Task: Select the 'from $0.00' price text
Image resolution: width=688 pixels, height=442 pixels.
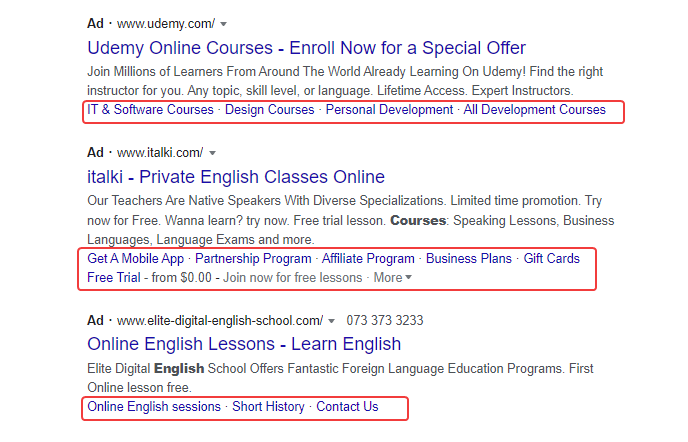Action: 181,278
